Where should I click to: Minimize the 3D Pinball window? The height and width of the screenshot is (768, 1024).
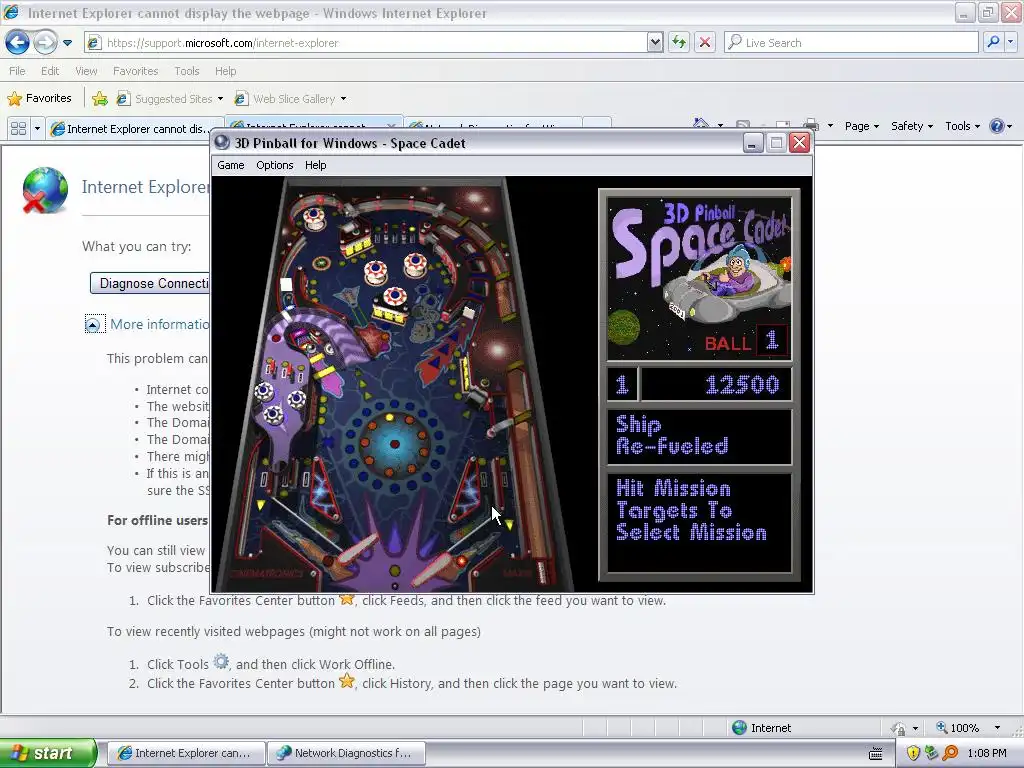752,143
